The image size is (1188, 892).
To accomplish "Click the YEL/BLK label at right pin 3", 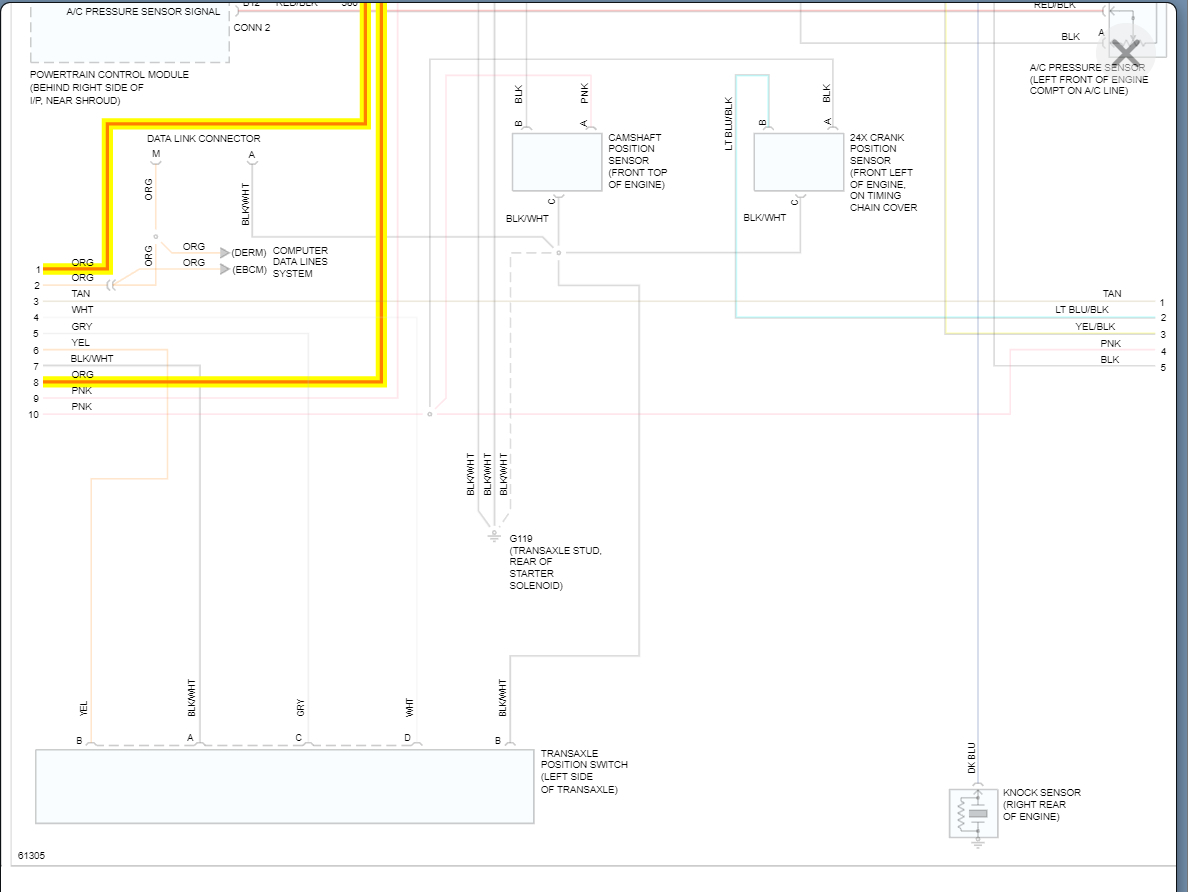I will (x=1096, y=327).
